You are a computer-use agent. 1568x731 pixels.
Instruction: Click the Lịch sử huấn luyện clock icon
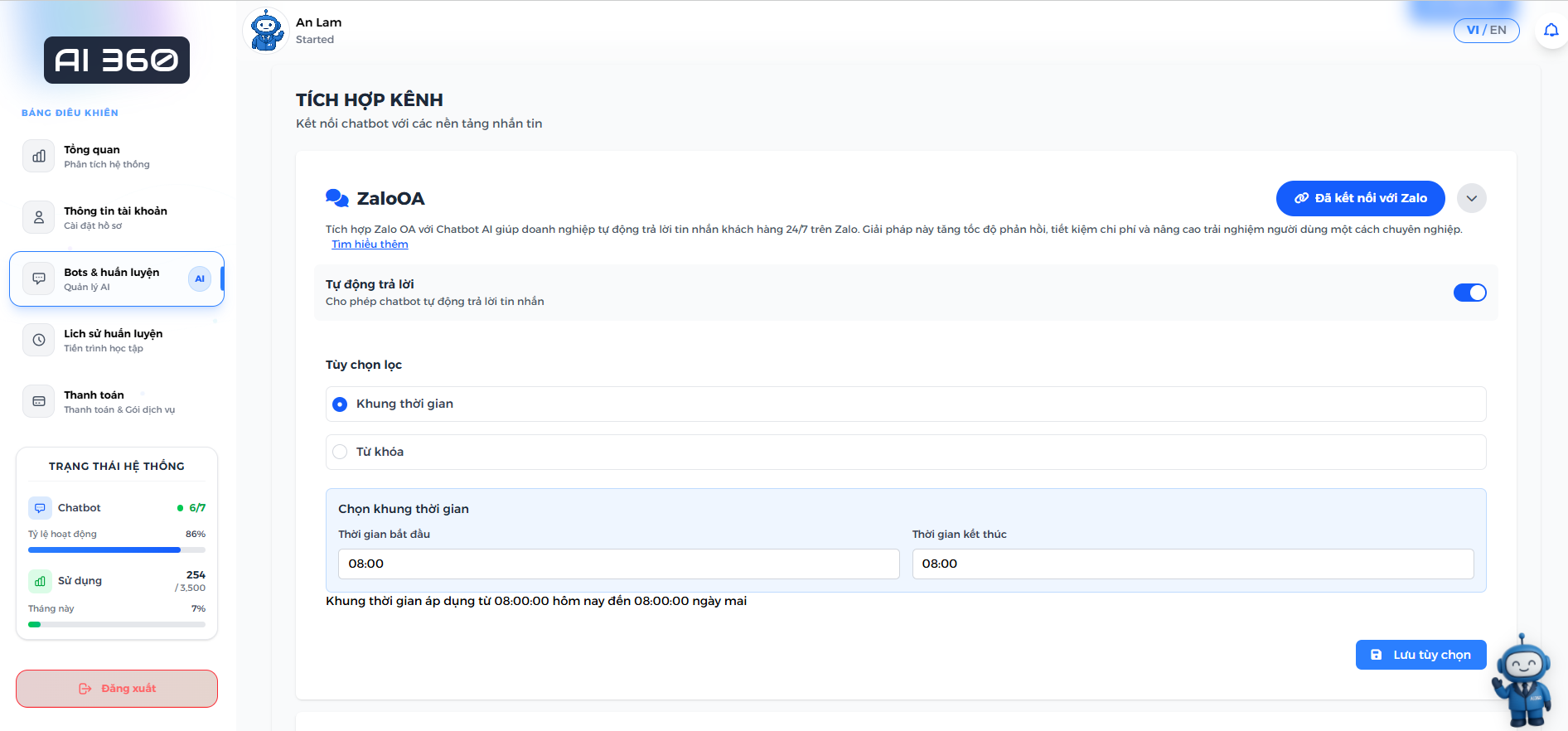pos(39,340)
